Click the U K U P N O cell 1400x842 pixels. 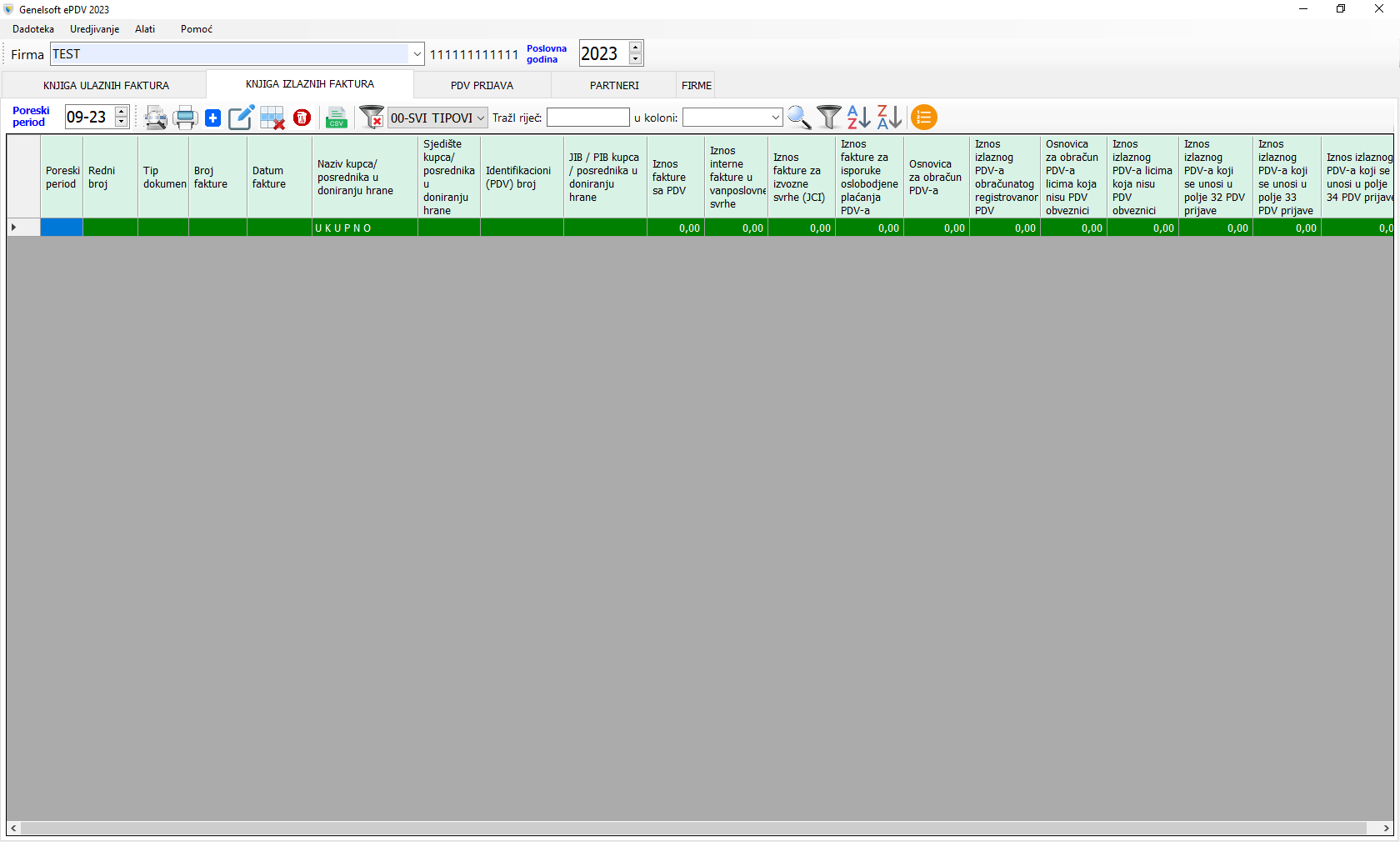[x=365, y=228]
